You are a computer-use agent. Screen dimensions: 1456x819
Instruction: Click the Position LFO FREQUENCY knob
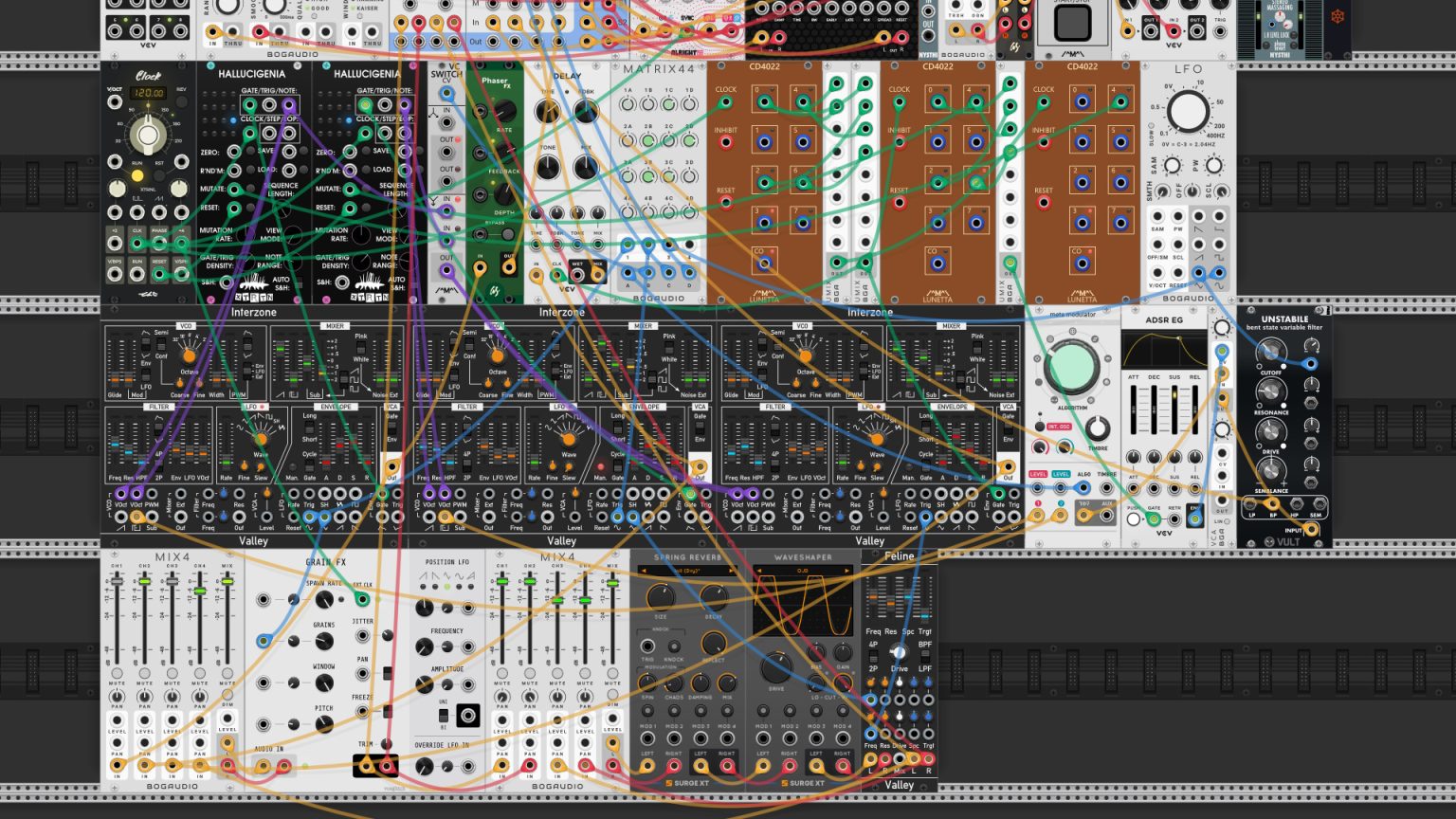click(x=425, y=647)
